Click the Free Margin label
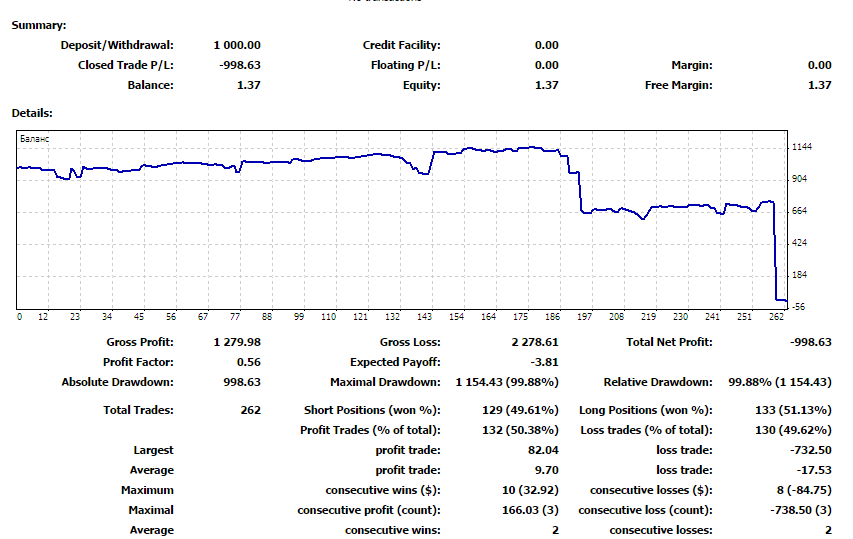 pyautogui.click(x=678, y=85)
